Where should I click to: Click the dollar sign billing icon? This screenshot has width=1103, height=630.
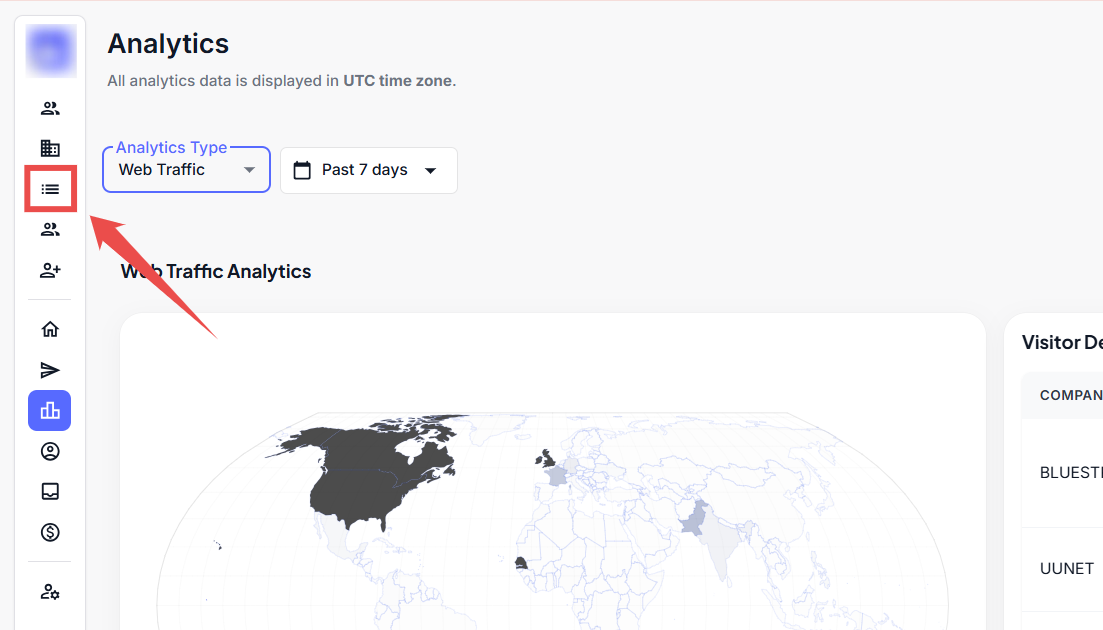(x=50, y=532)
